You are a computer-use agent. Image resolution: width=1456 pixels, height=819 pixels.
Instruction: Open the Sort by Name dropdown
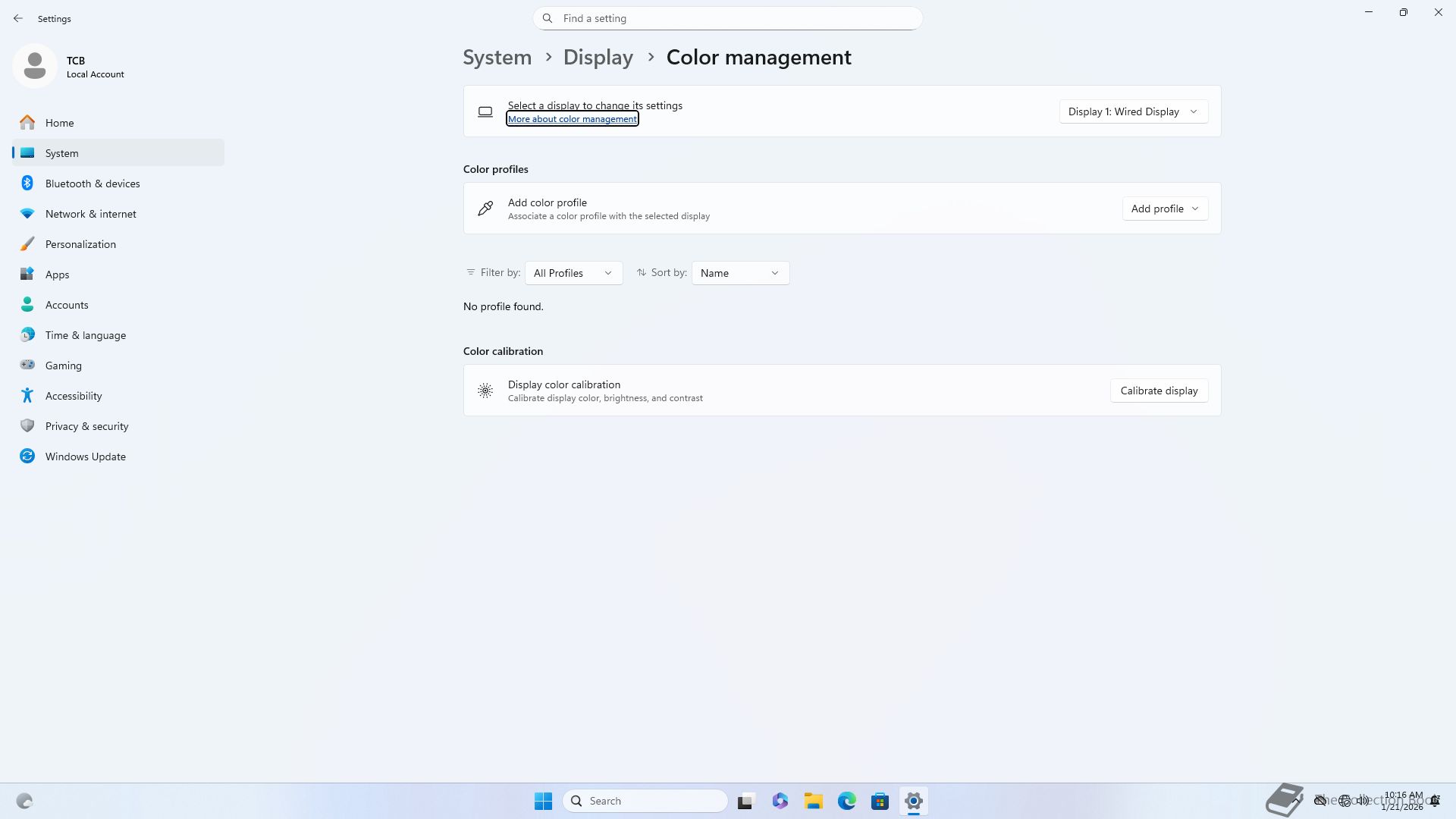pos(739,273)
